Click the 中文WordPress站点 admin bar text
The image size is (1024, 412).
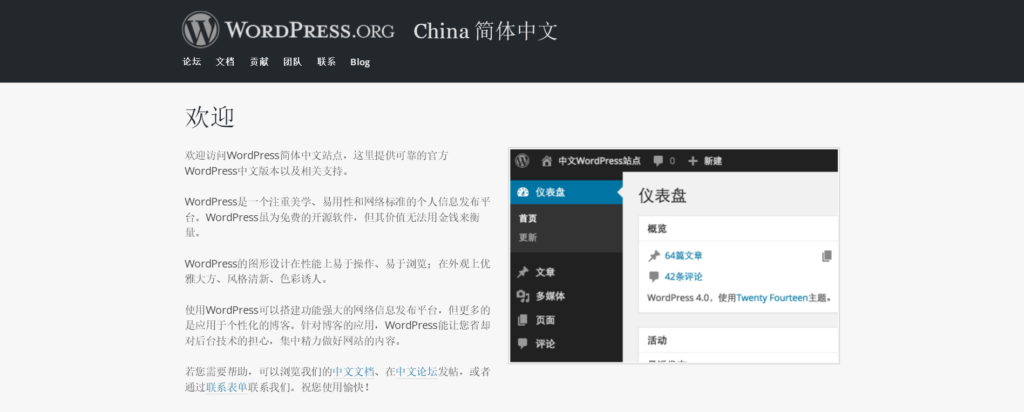coord(600,161)
